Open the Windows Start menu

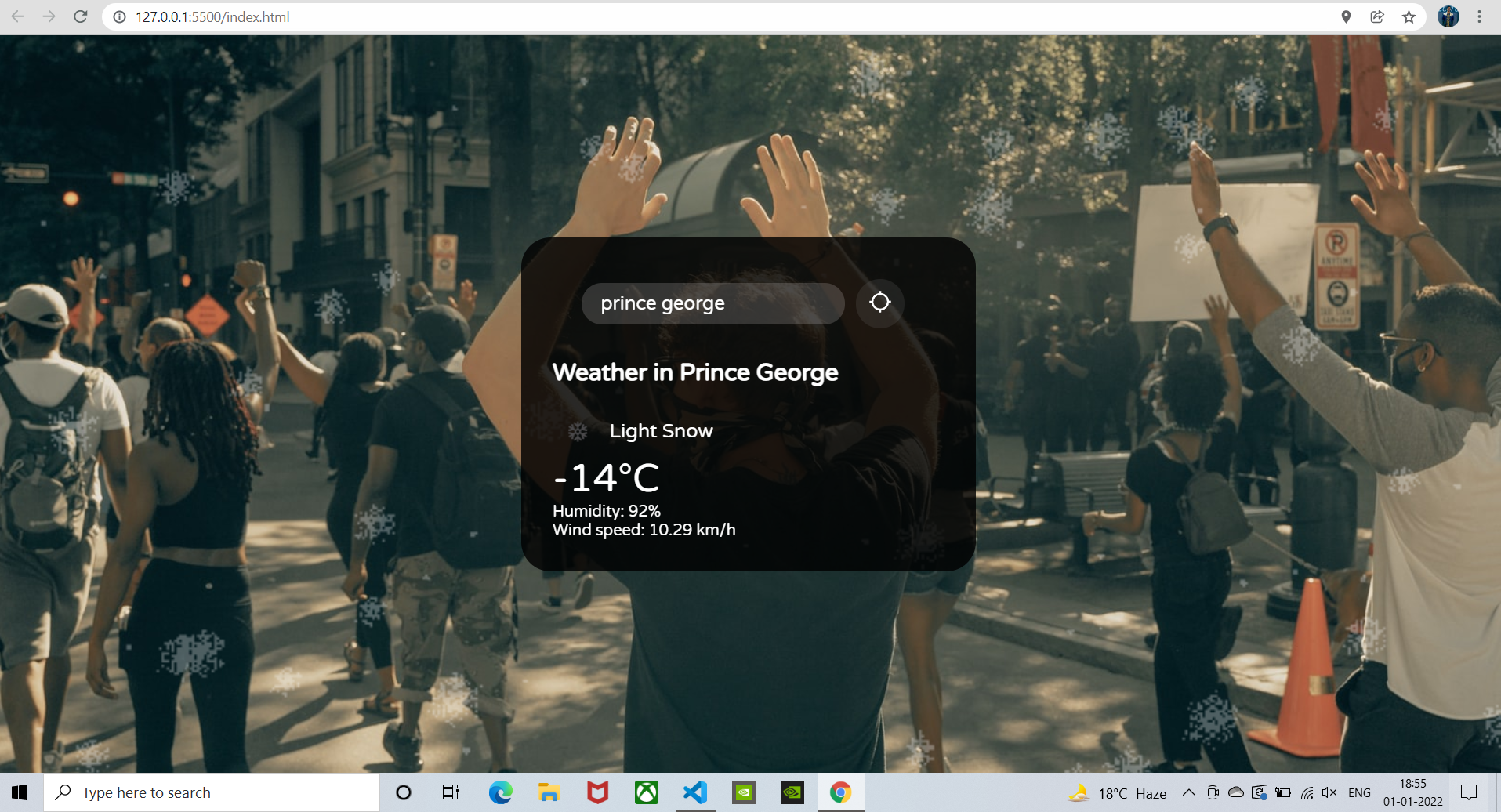[x=20, y=792]
